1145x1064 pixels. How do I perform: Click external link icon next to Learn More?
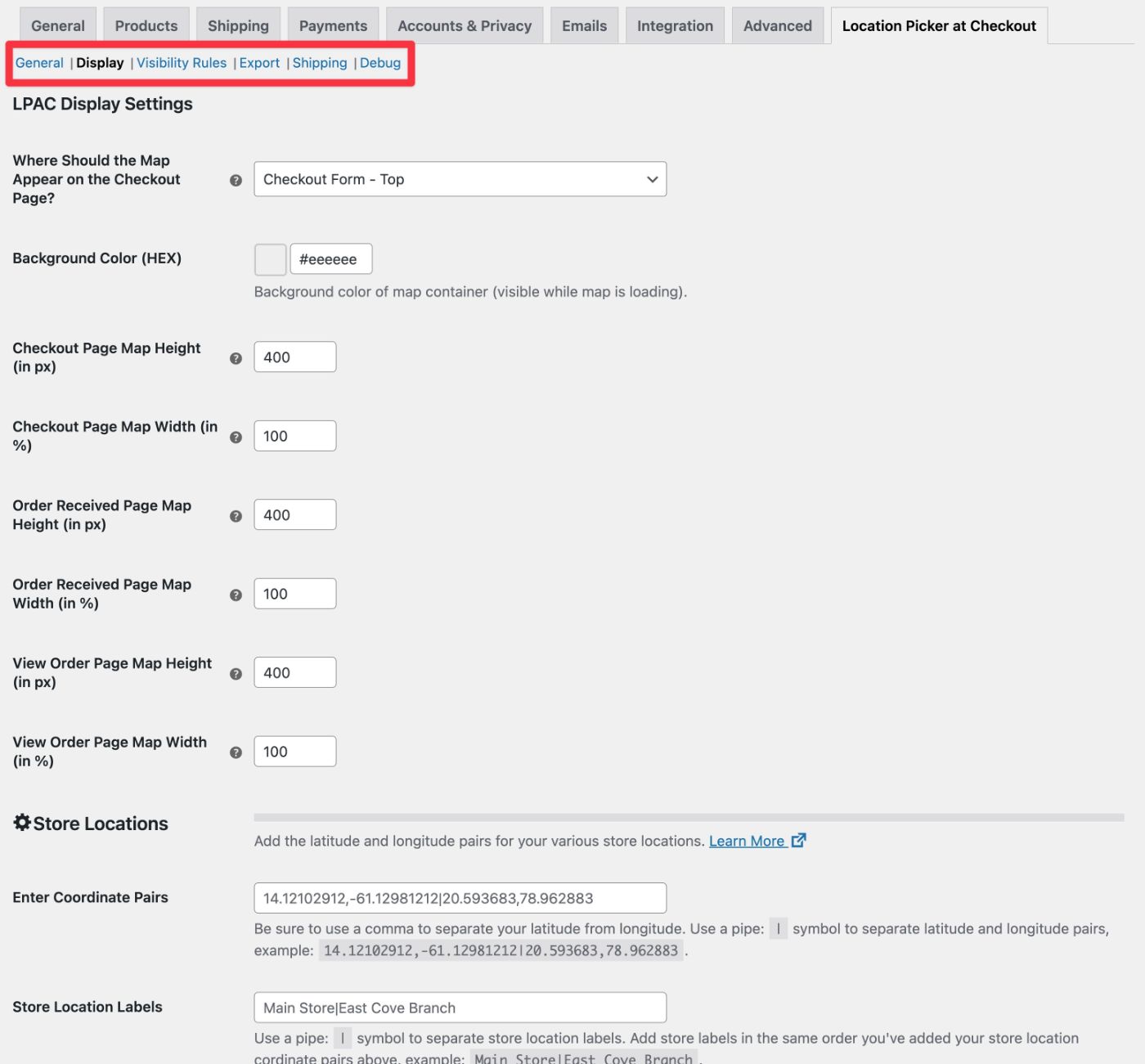(799, 840)
